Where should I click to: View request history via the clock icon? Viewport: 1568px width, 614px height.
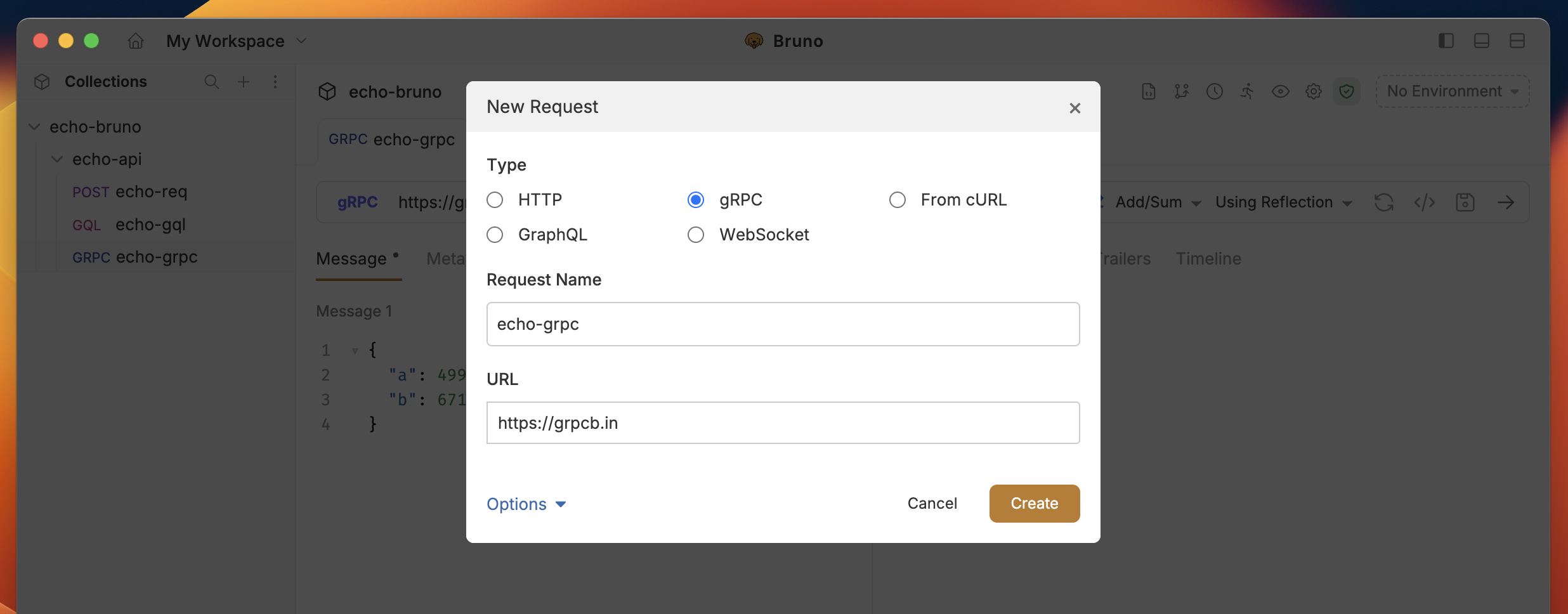(1214, 91)
